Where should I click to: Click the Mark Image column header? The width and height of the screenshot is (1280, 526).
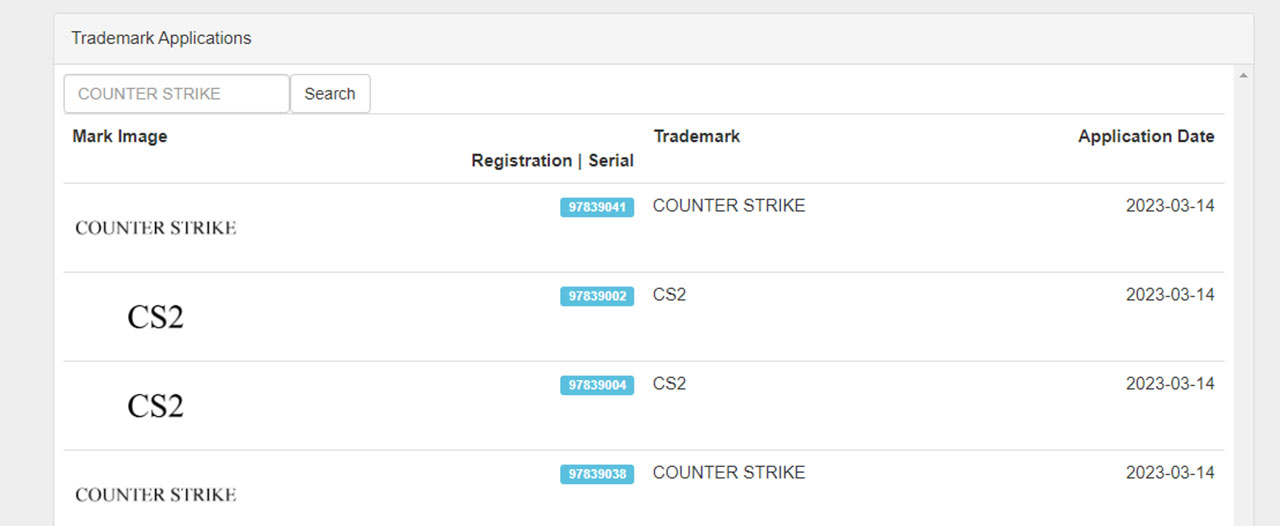point(120,137)
